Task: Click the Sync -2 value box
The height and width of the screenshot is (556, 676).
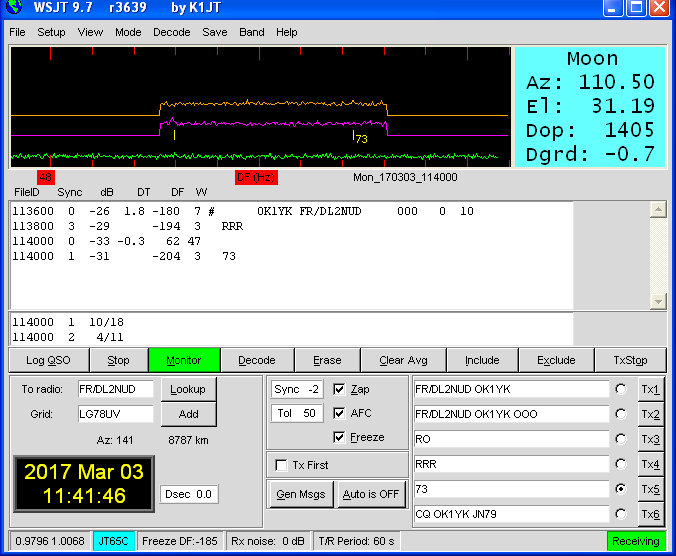Action: pos(297,389)
